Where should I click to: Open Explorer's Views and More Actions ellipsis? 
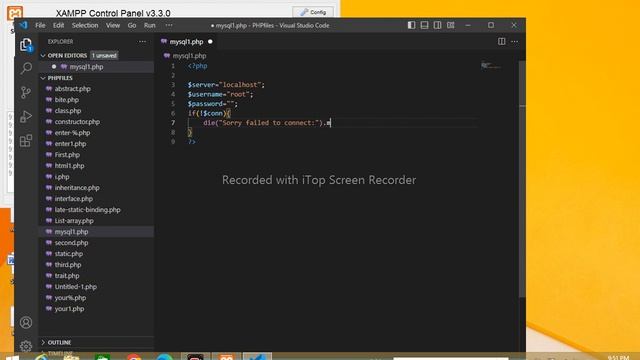click(x=142, y=42)
